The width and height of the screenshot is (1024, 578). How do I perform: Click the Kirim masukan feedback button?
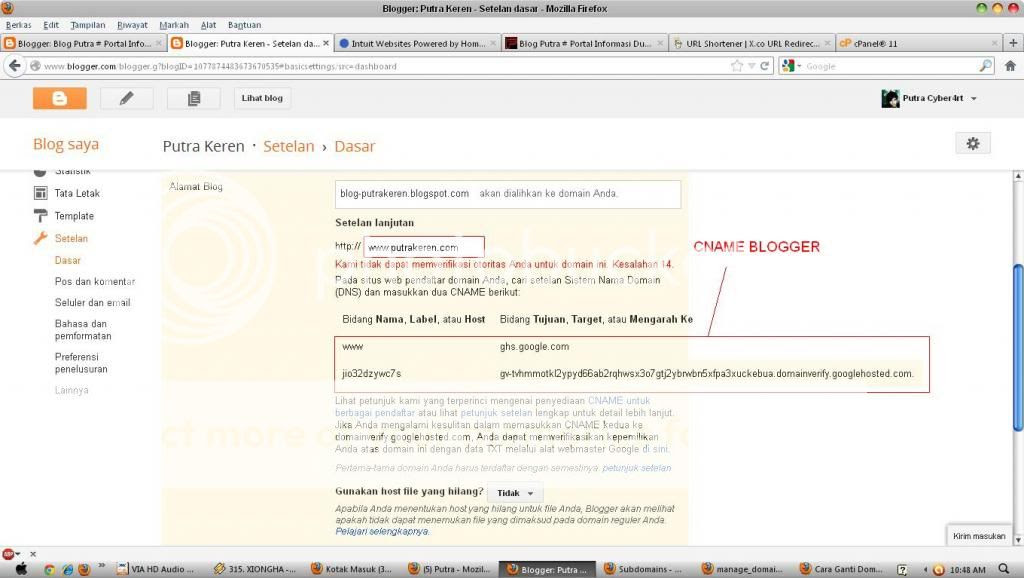coord(978,536)
